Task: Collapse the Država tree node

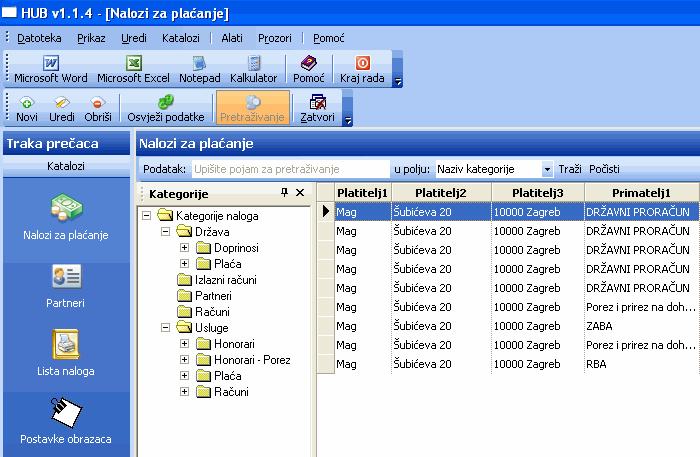Action: [166, 232]
